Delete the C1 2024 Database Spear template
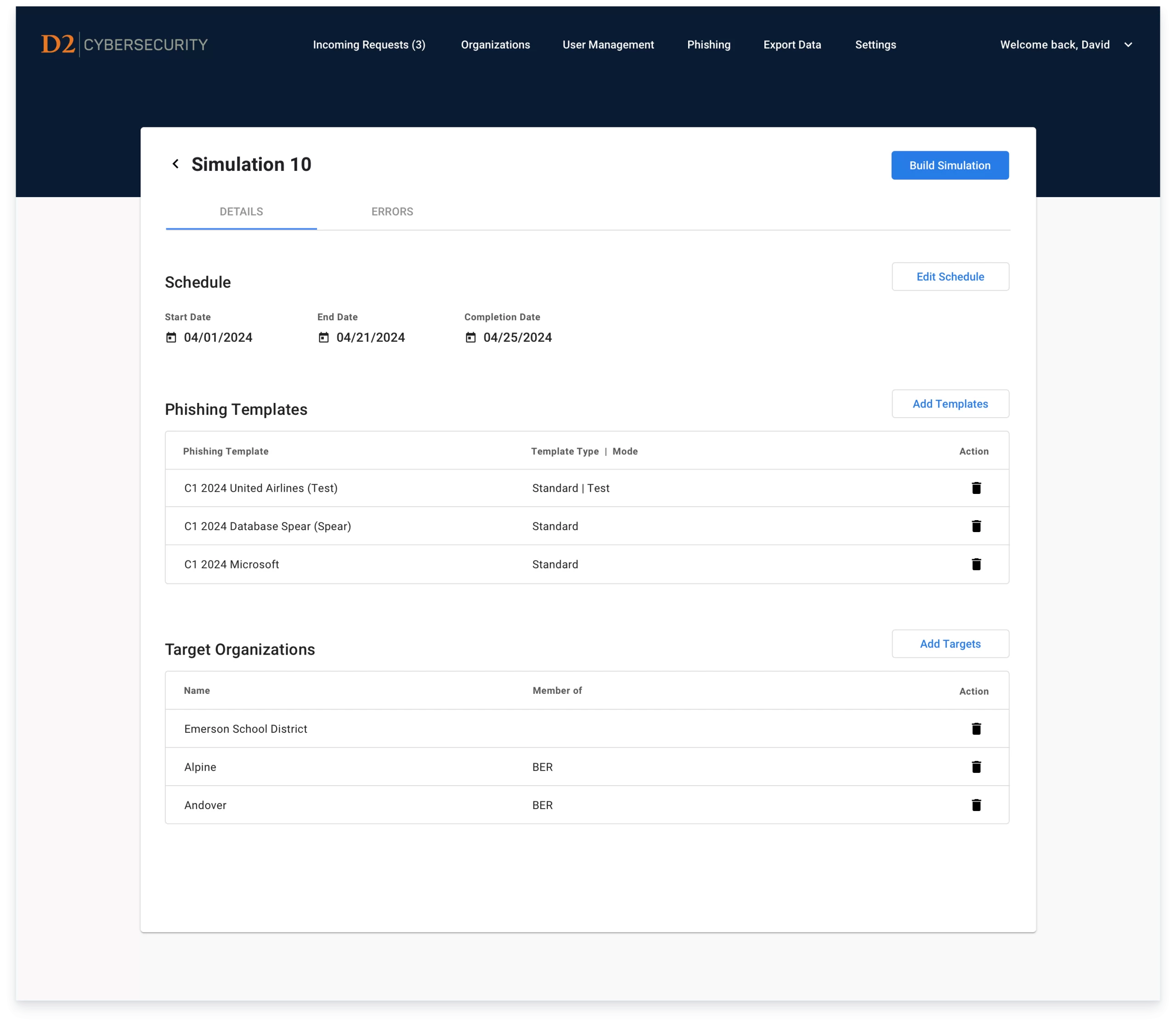Image resolution: width=1176 pixels, height=1026 pixels. [976, 526]
